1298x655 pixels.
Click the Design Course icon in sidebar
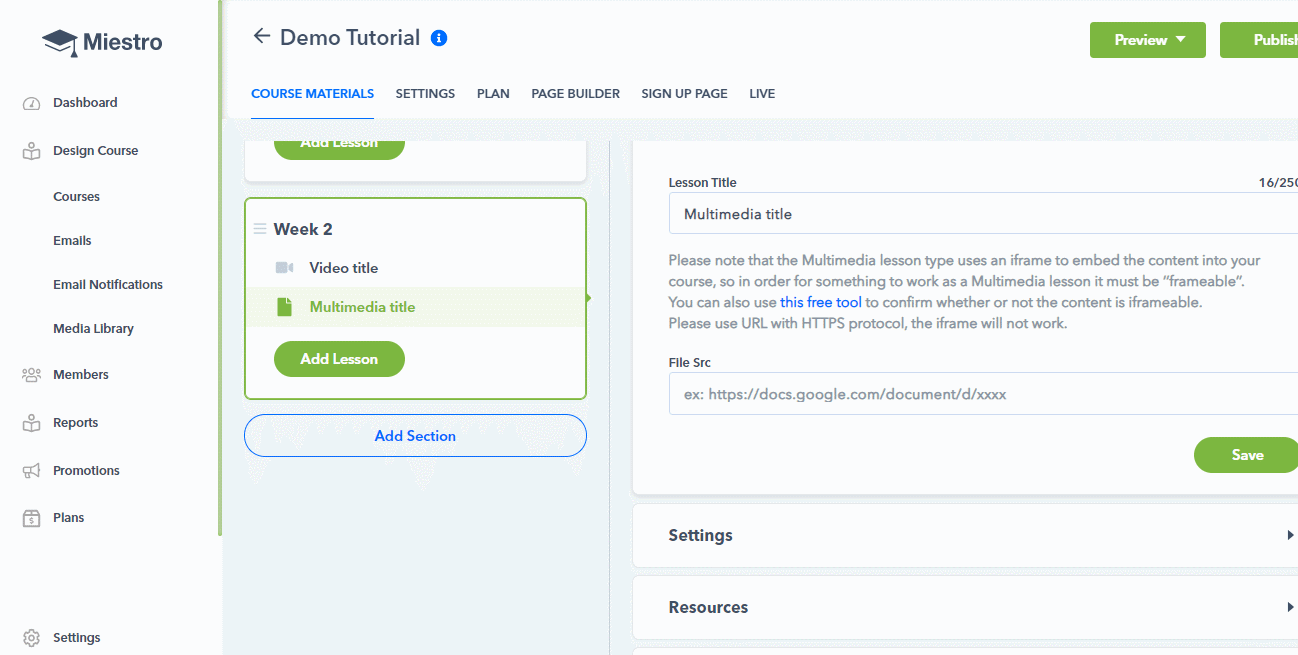tap(31, 151)
